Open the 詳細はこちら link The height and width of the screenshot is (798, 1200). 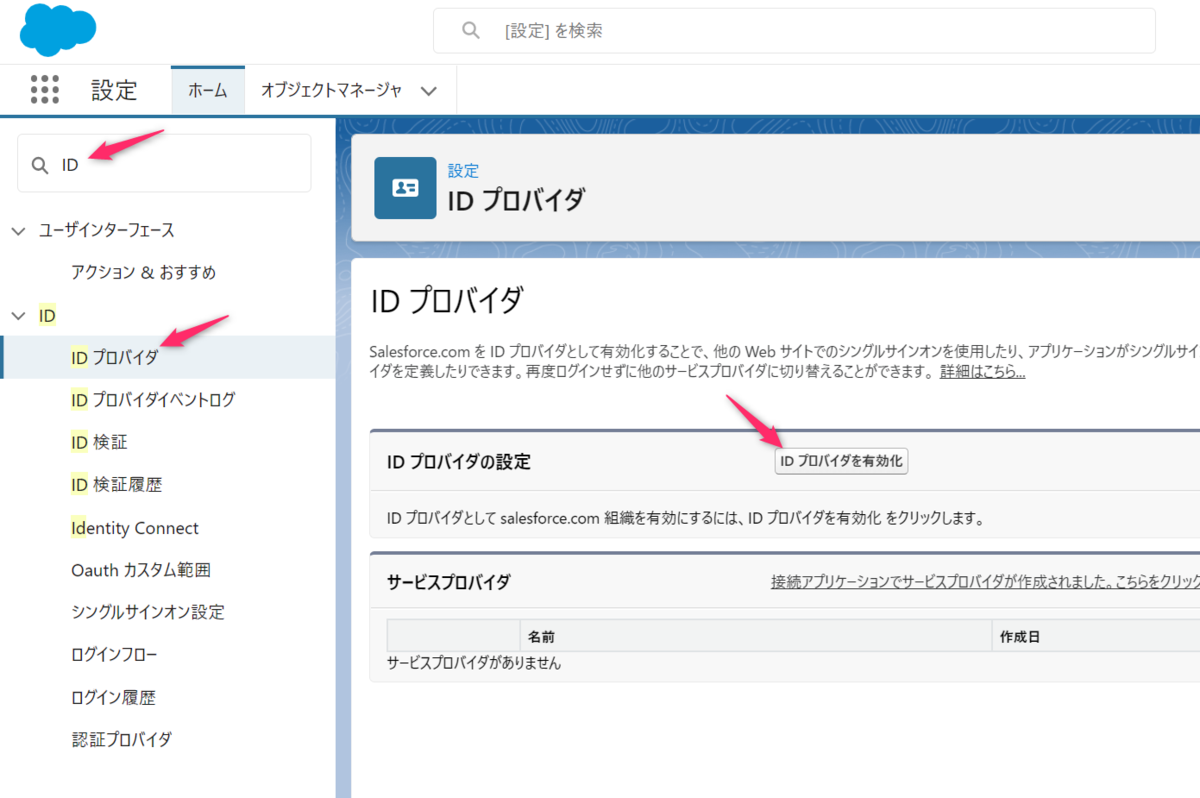(981, 371)
